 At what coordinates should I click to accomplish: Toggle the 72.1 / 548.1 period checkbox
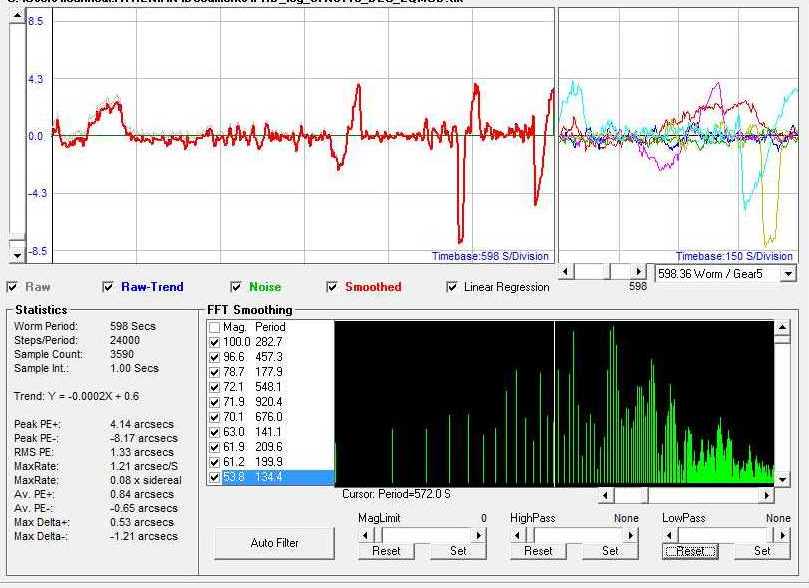215,387
